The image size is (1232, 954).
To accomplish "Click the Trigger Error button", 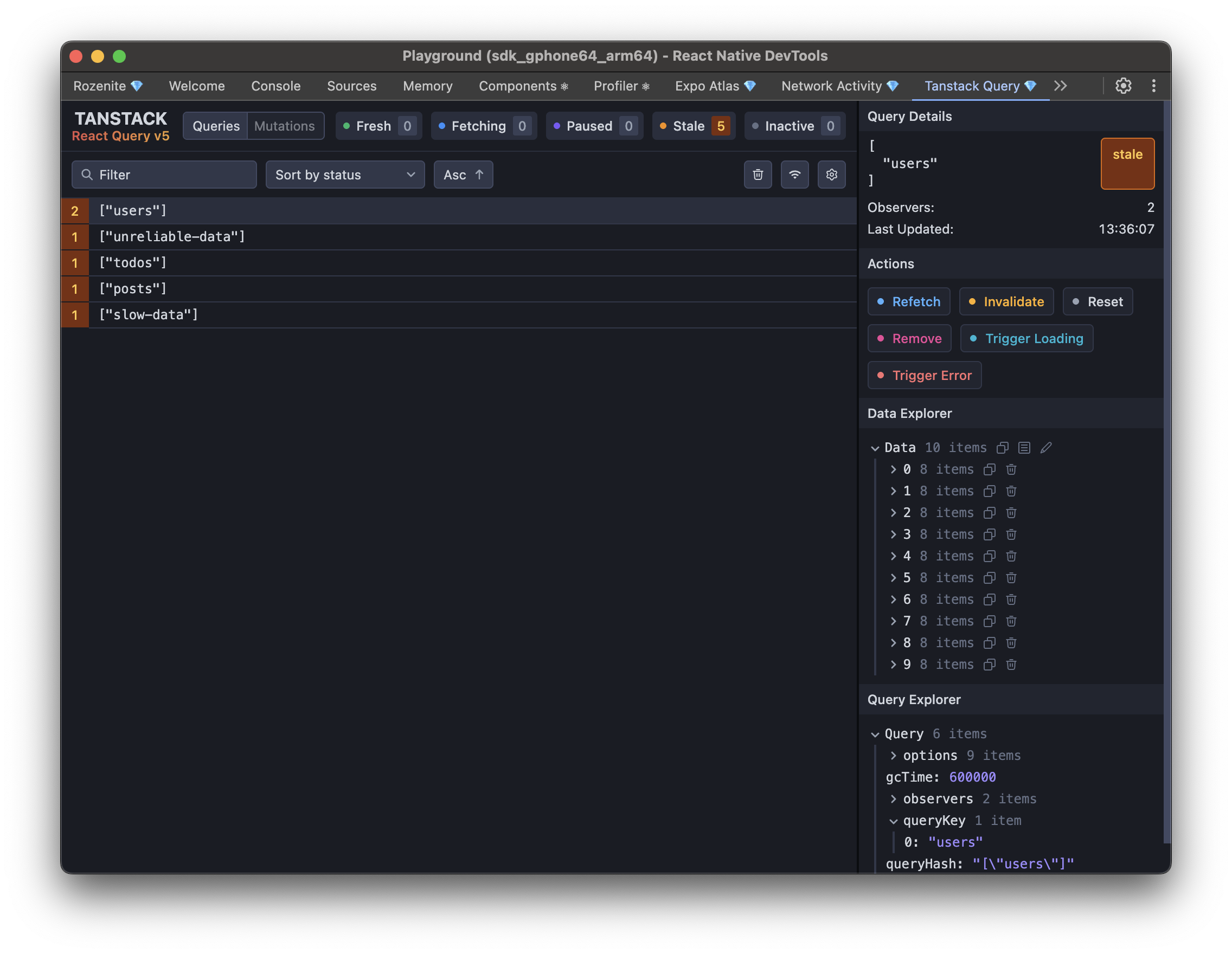I will click(x=924, y=376).
